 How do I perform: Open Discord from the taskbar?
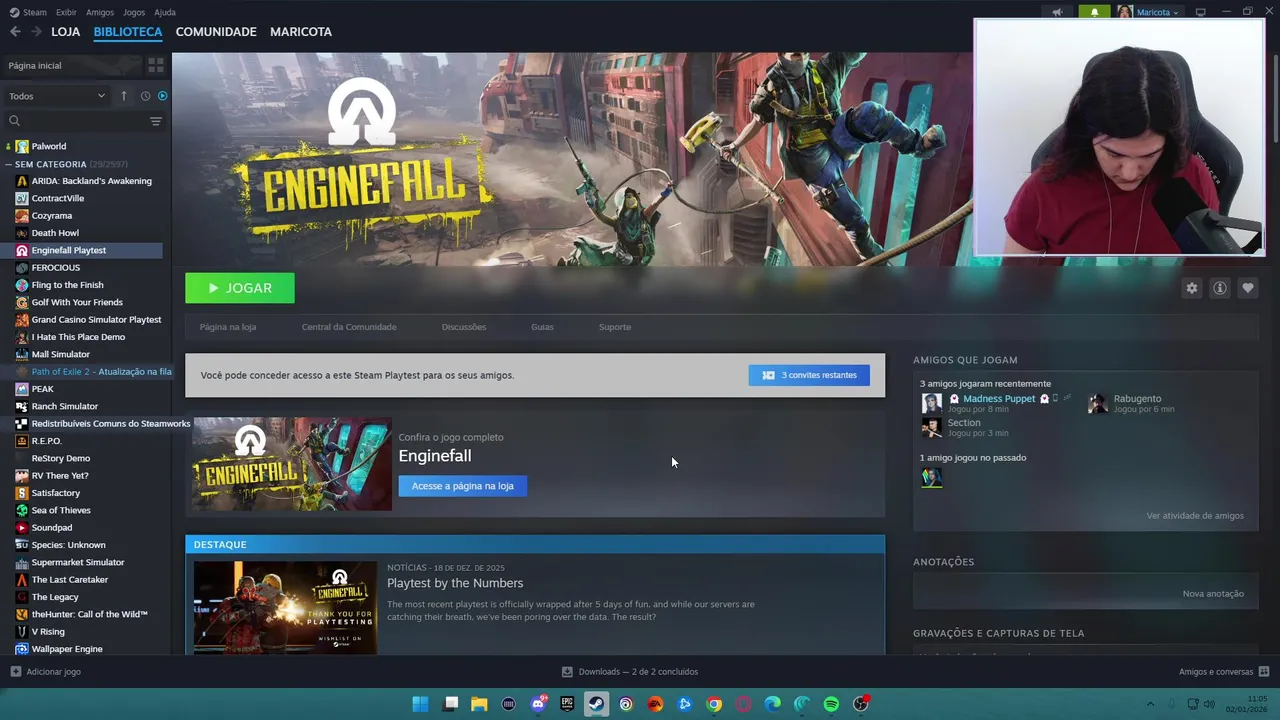coord(538,704)
